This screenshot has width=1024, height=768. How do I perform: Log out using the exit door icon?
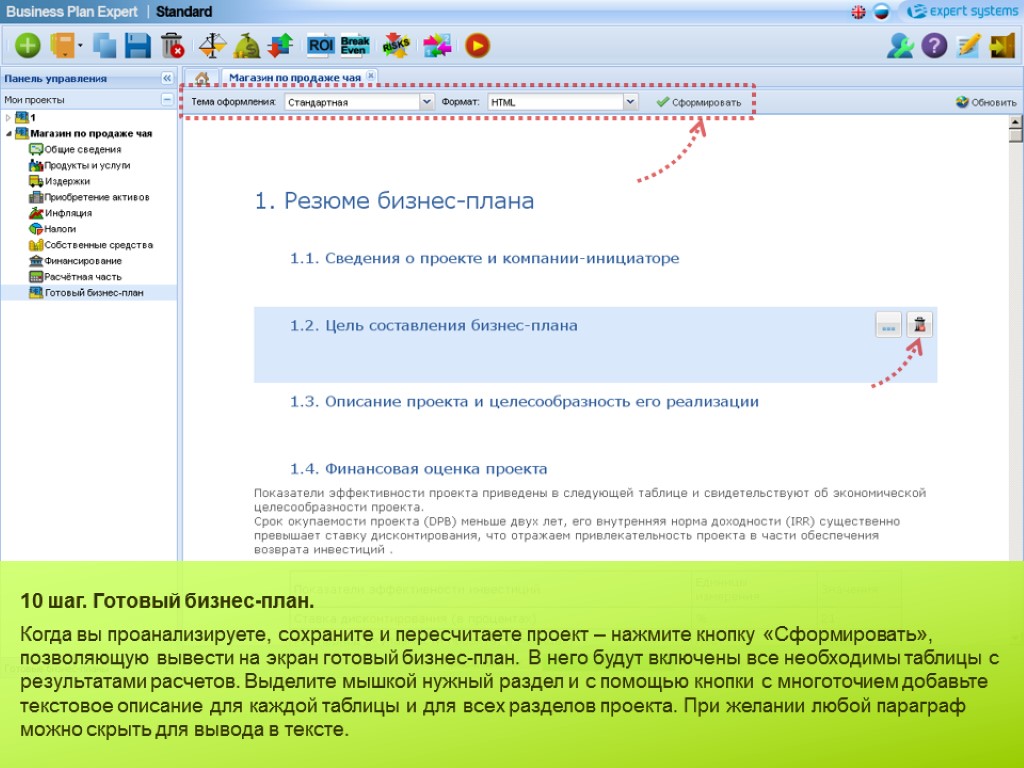(1002, 46)
